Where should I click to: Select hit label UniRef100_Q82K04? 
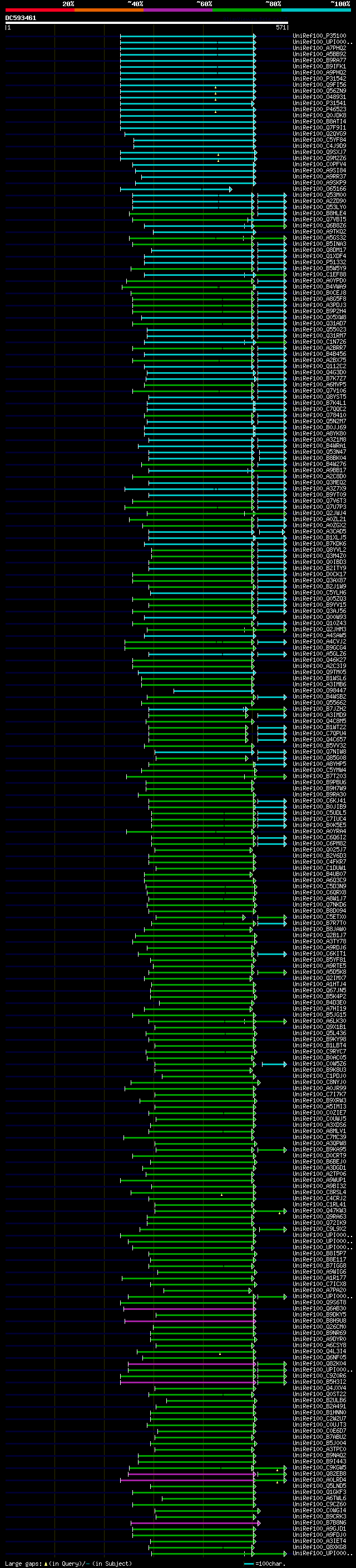tap(319, 1363)
